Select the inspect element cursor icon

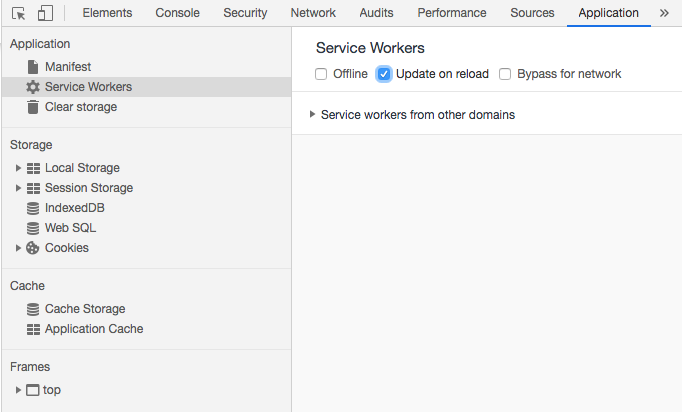pos(19,13)
